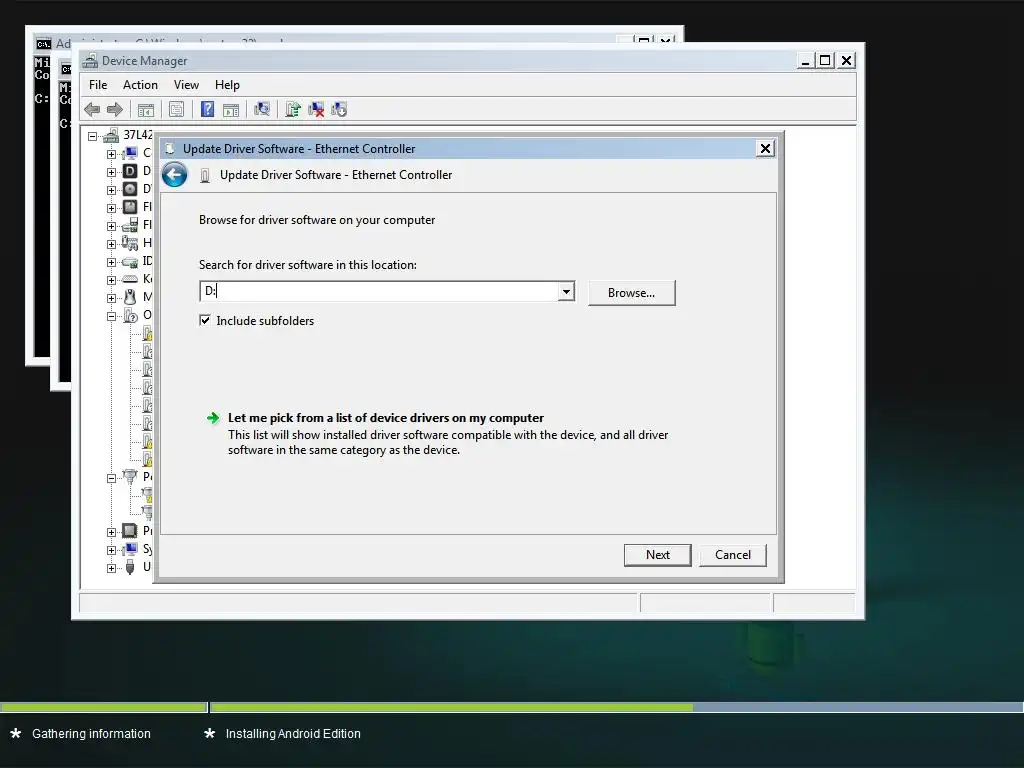This screenshot has height=768, width=1024.
Task: Select the Mice category mouse icon
Action: click(x=130, y=297)
